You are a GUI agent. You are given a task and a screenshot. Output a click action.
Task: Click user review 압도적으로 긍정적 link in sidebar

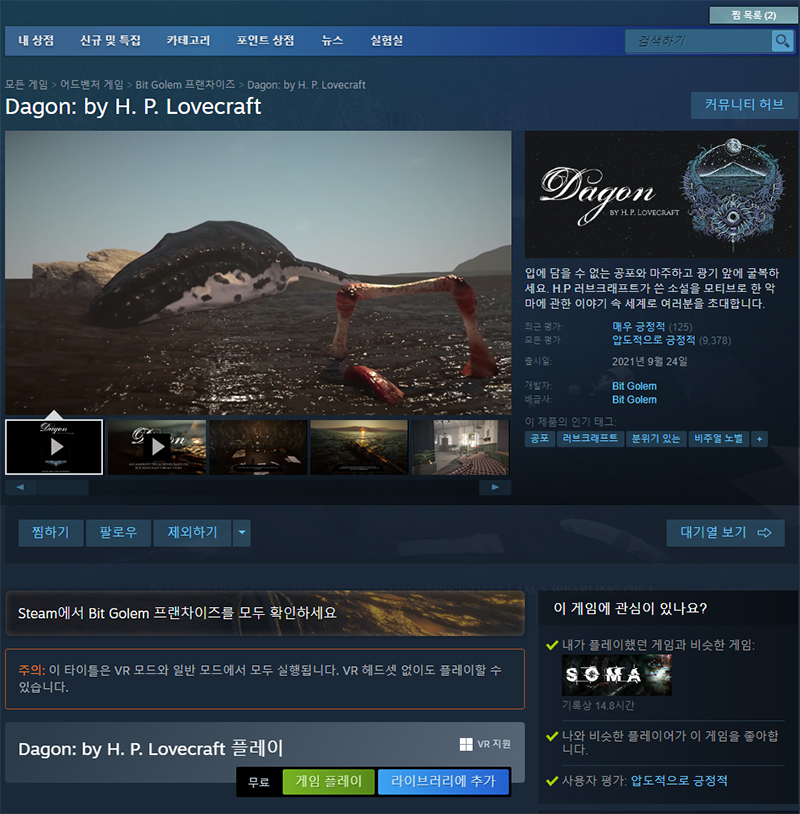pos(679,781)
